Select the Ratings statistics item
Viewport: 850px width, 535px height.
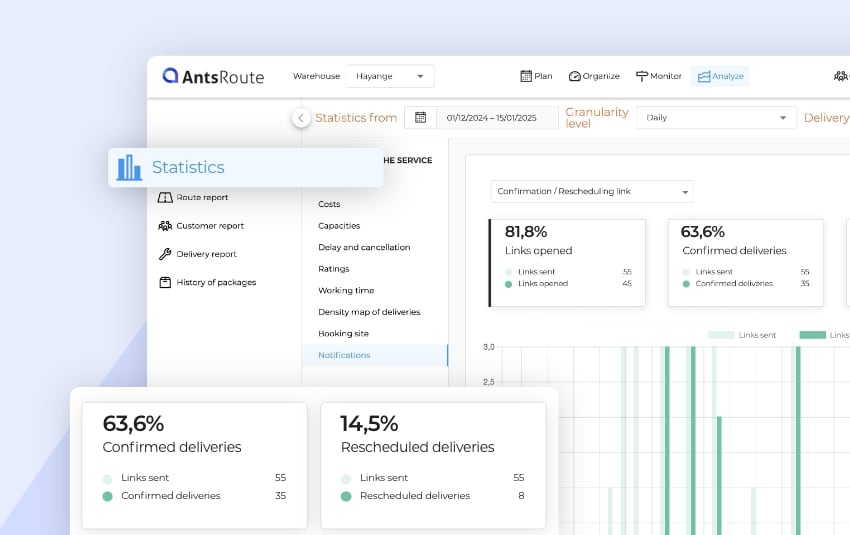coord(333,269)
